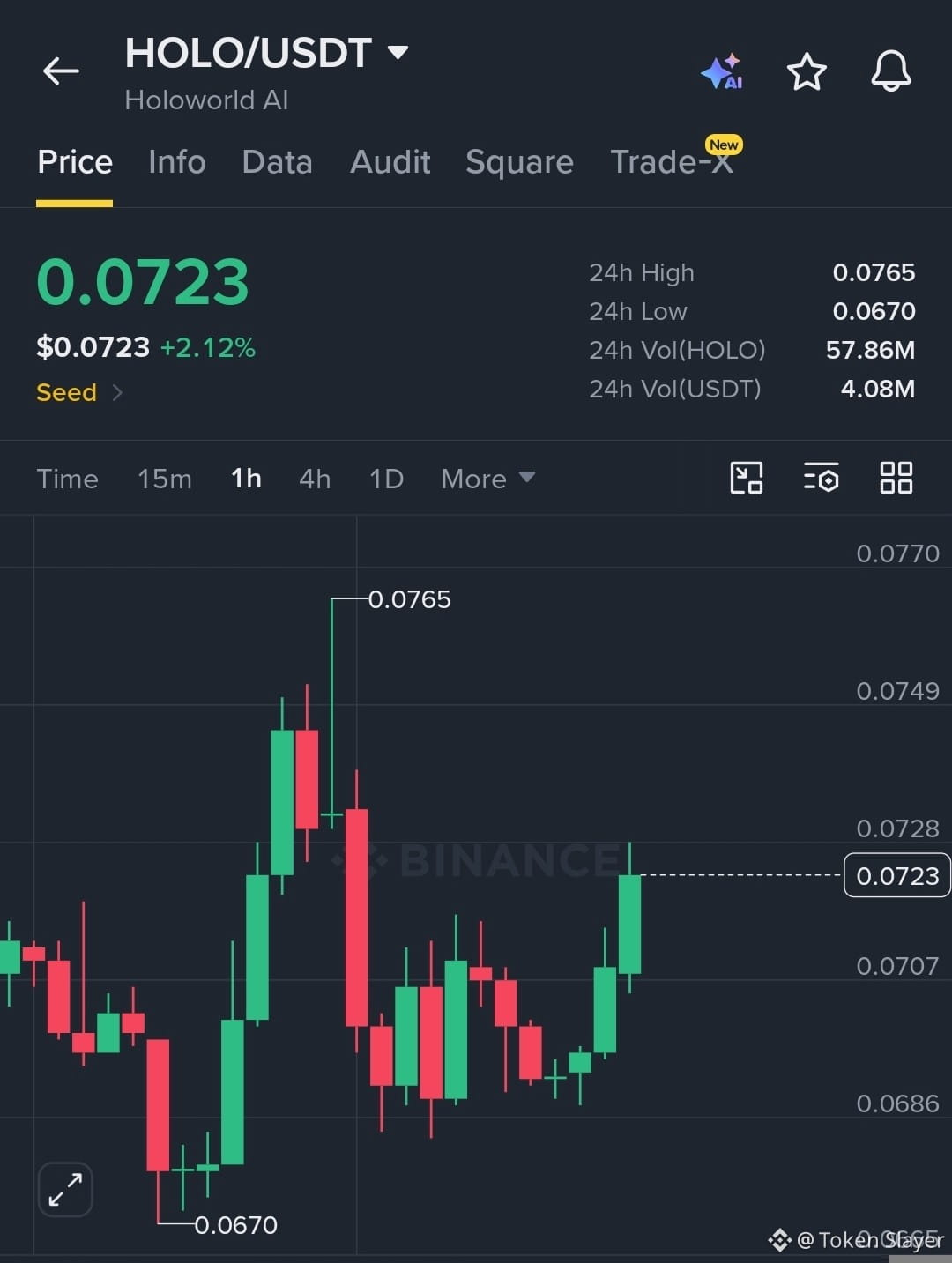Switch to the Price tab
The height and width of the screenshot is (1263, 952).
pyautogui.click(x=75, y=162)
